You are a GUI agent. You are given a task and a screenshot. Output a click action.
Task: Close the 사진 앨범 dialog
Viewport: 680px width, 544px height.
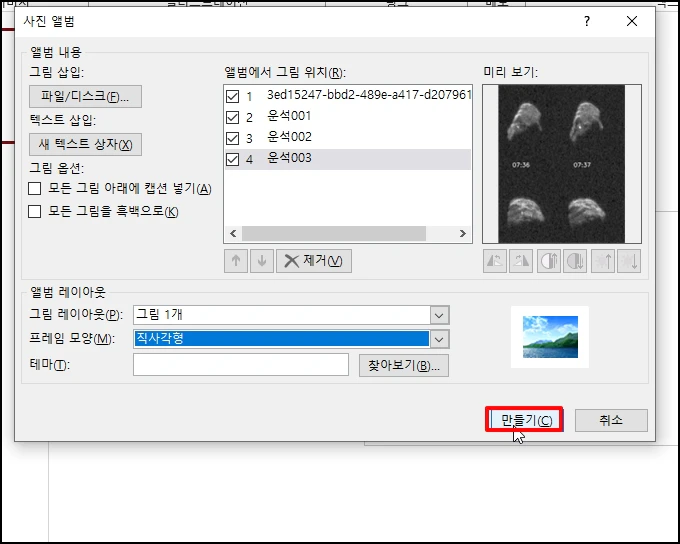coord(632,21)
